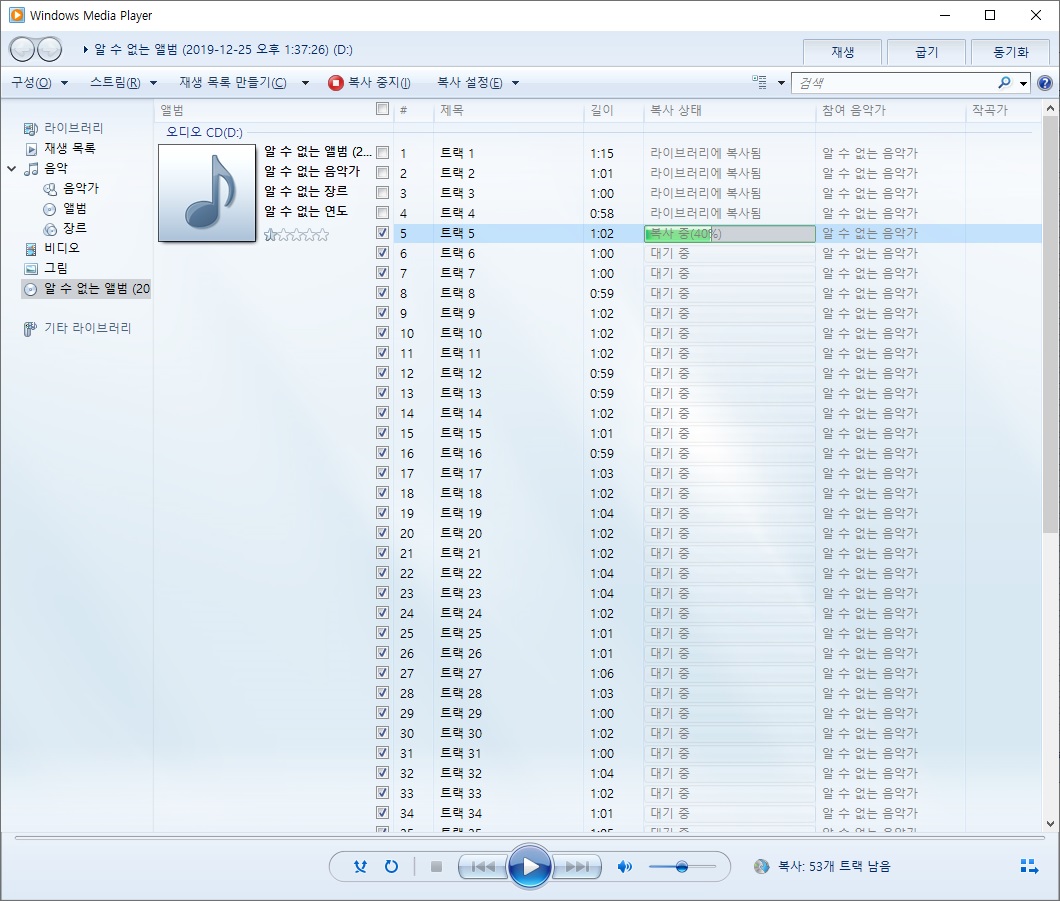This screenshot has width=1060, height=901.
Task: Click the 검색 search input field
Action: 894,82
